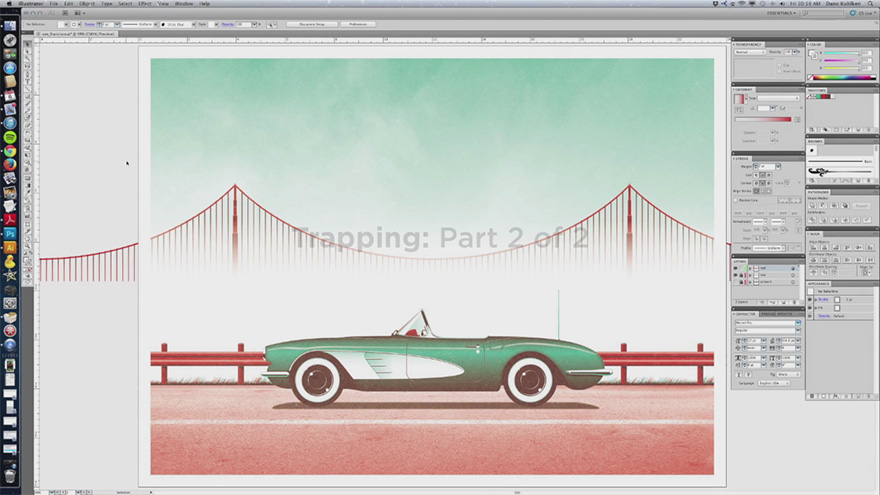Click Pathfinder Minus Front shape mode

tap(822, 206)
